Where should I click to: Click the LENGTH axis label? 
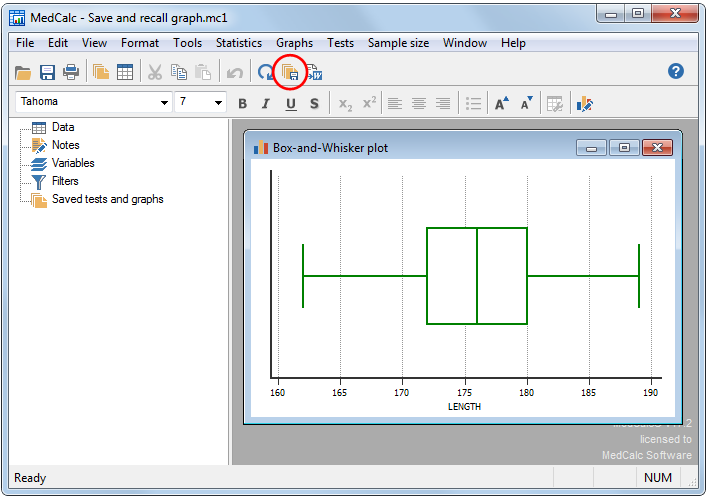[464, 407]
